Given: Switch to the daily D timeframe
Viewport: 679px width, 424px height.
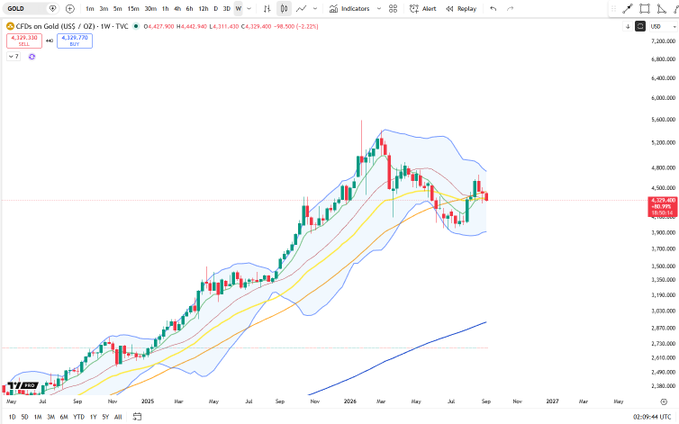Looking at the screenshot, I should 216,9.
